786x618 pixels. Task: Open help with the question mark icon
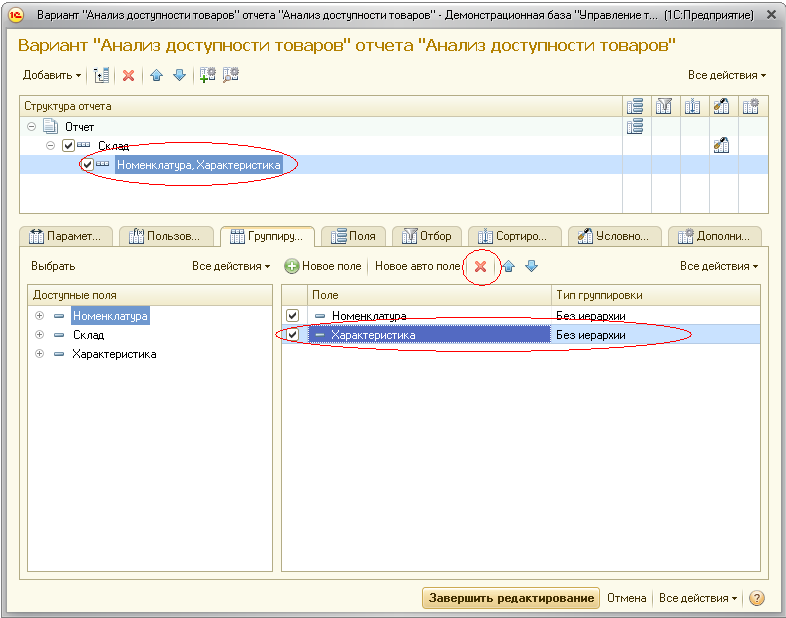tap(757, 598)
